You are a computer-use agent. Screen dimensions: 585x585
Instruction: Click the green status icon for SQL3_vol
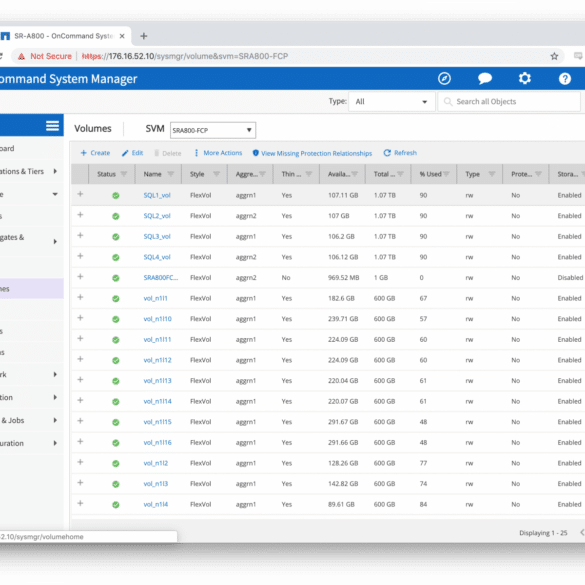pos(116,237)
